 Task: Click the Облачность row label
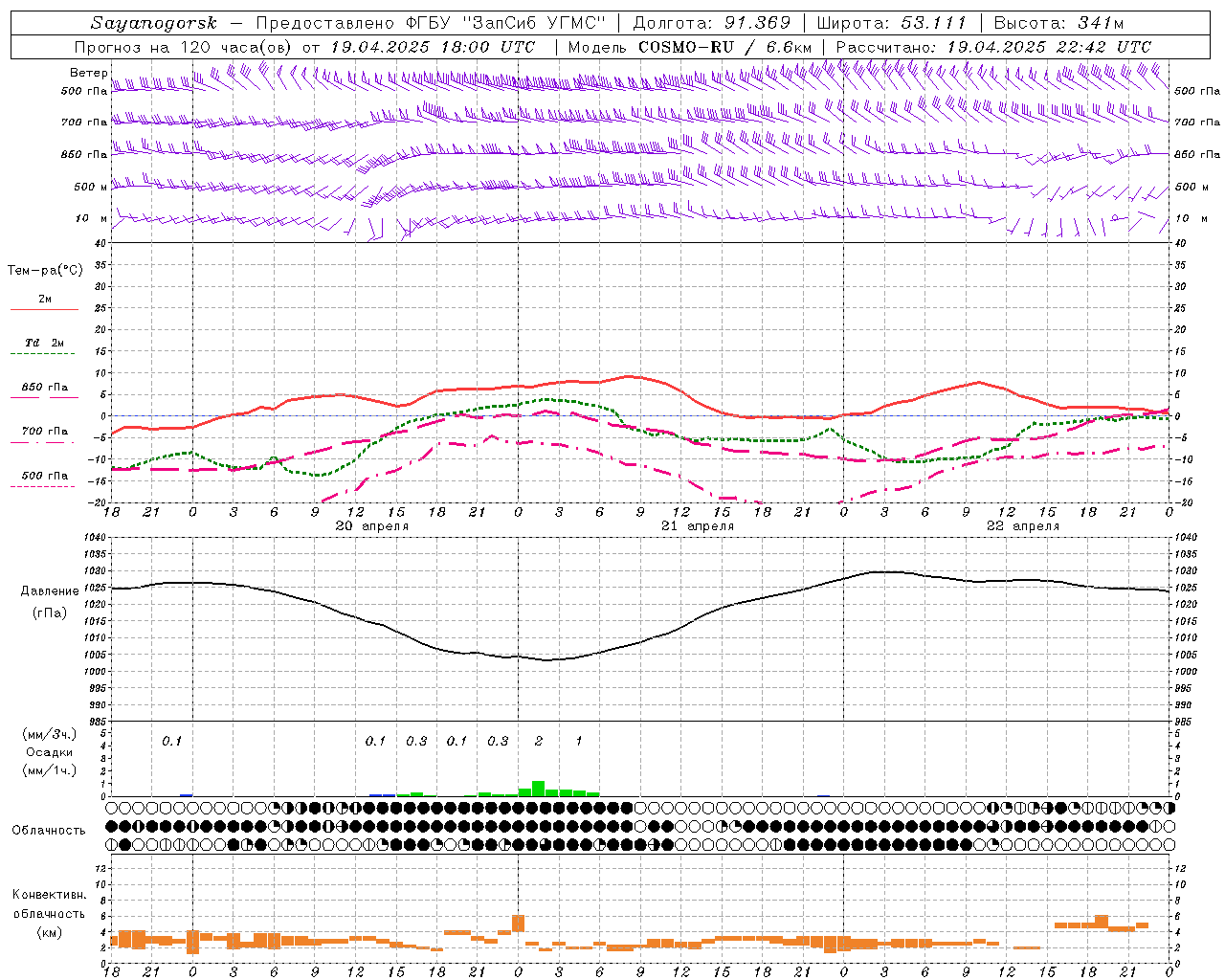point(49,831)
